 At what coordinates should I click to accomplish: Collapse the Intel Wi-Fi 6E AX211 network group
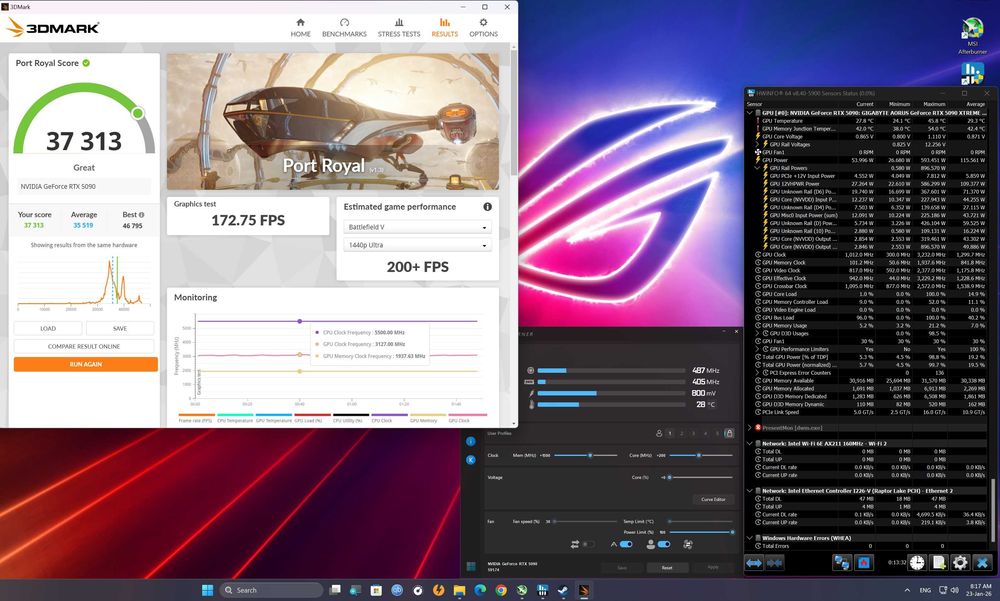[749, 443]
